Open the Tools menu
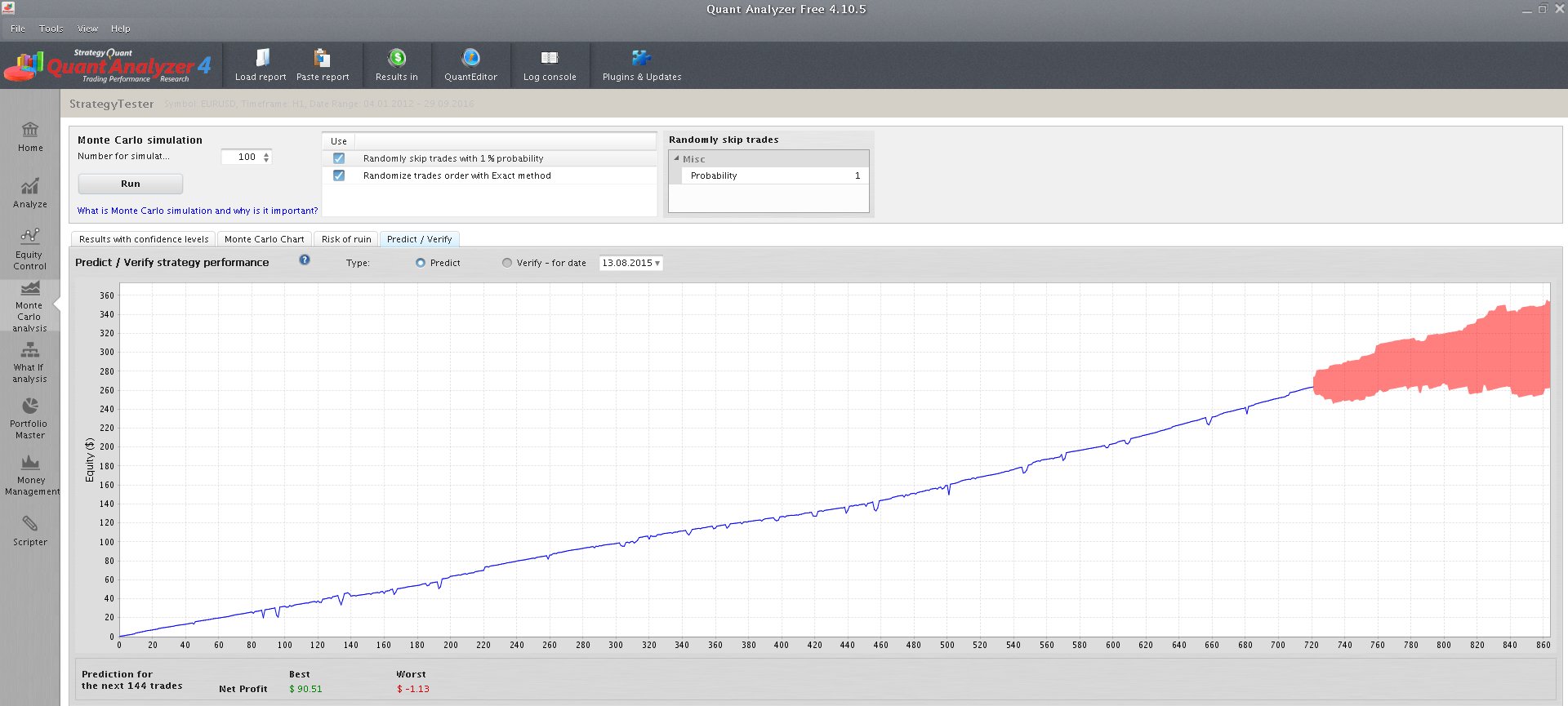Screen dimensions: 1568x706 (51, 29)
